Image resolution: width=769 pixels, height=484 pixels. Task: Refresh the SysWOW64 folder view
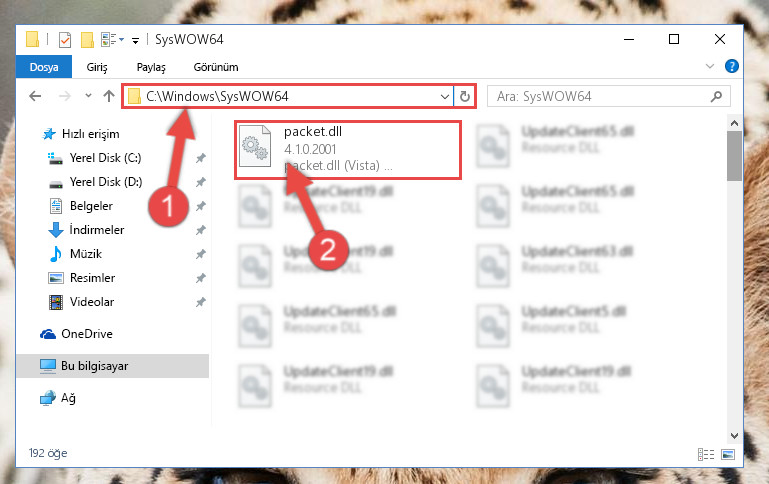point(464,97)
